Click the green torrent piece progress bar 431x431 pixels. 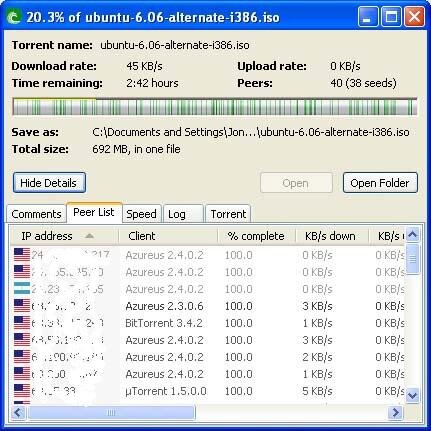point(215,106)
